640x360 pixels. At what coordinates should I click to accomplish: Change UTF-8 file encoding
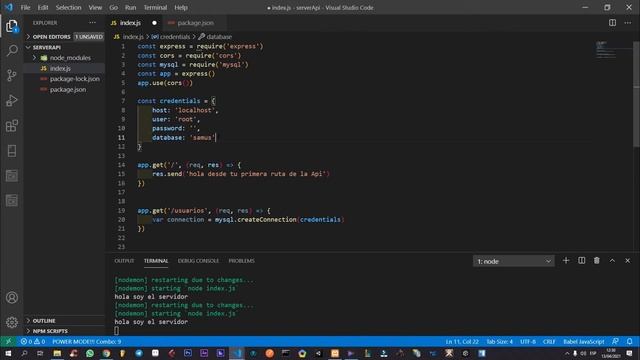(x=528, y=341)
